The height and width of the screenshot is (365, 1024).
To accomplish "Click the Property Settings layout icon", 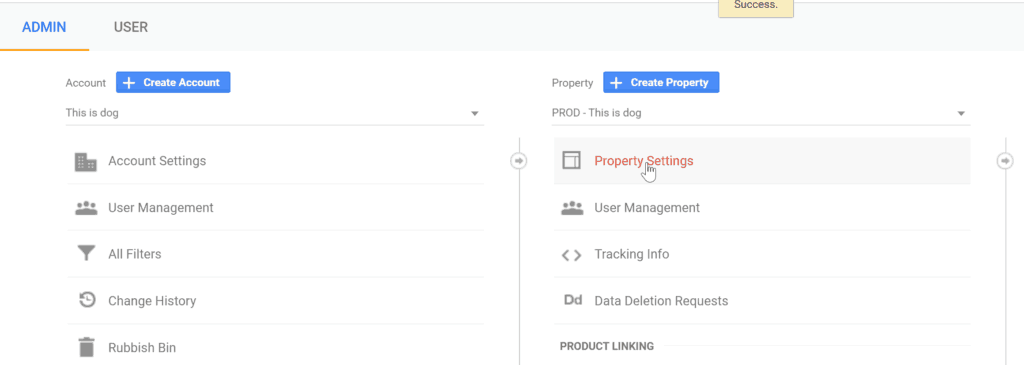I will click(571, 161).
